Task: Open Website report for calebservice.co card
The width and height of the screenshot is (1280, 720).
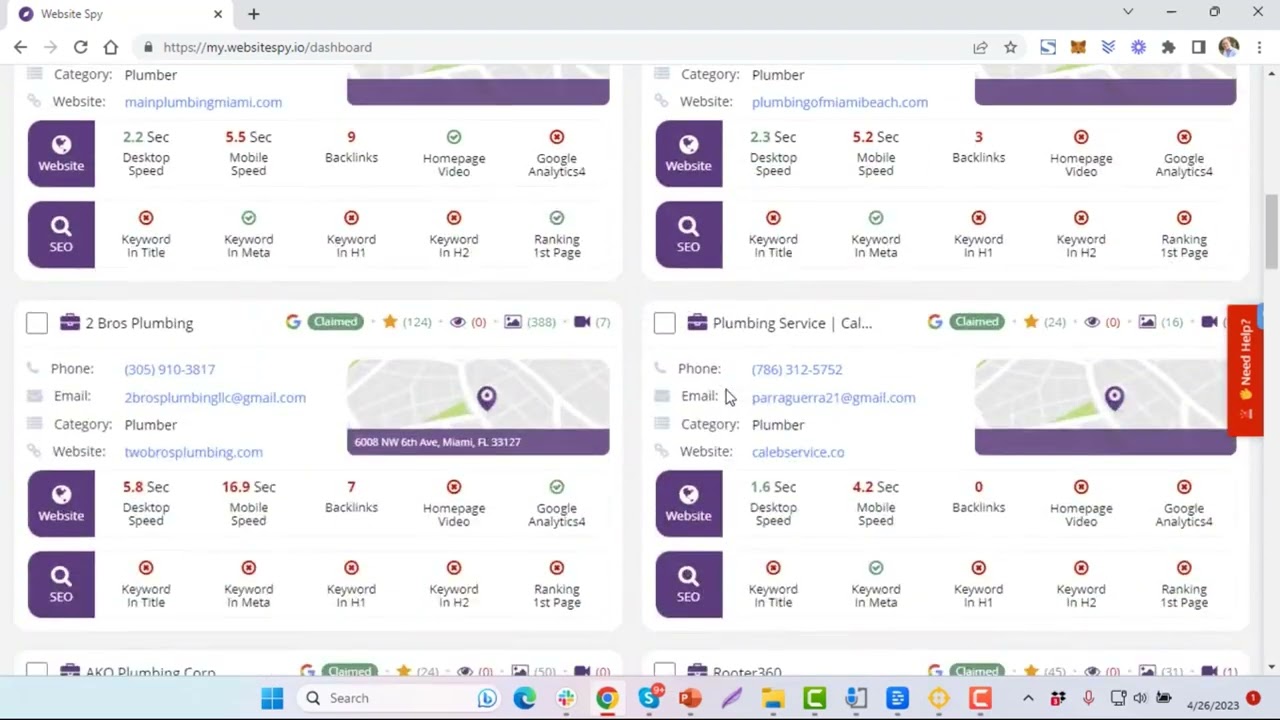Action: pyautogui.click(x=689, y=503)
